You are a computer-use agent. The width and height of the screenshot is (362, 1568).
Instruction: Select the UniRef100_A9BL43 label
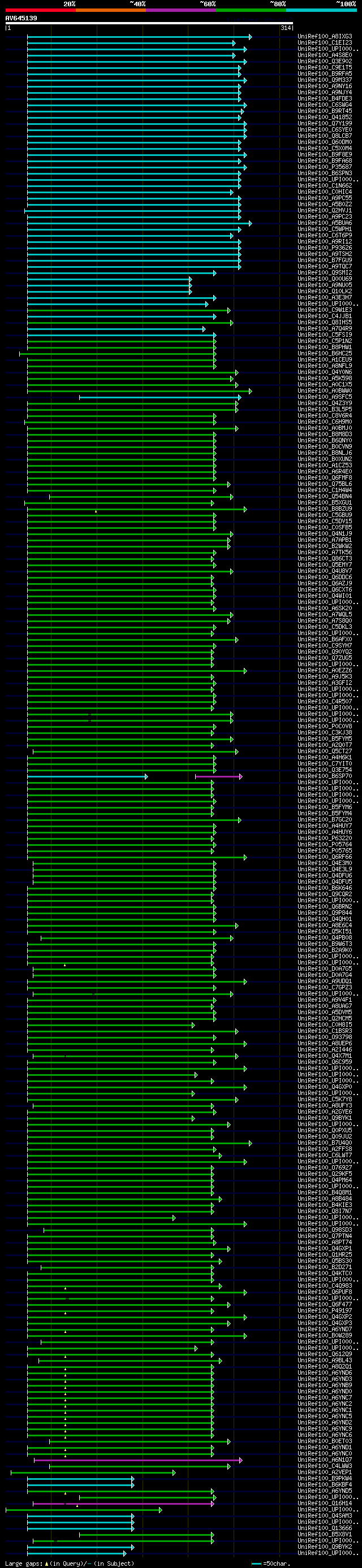pos(325,1360)
